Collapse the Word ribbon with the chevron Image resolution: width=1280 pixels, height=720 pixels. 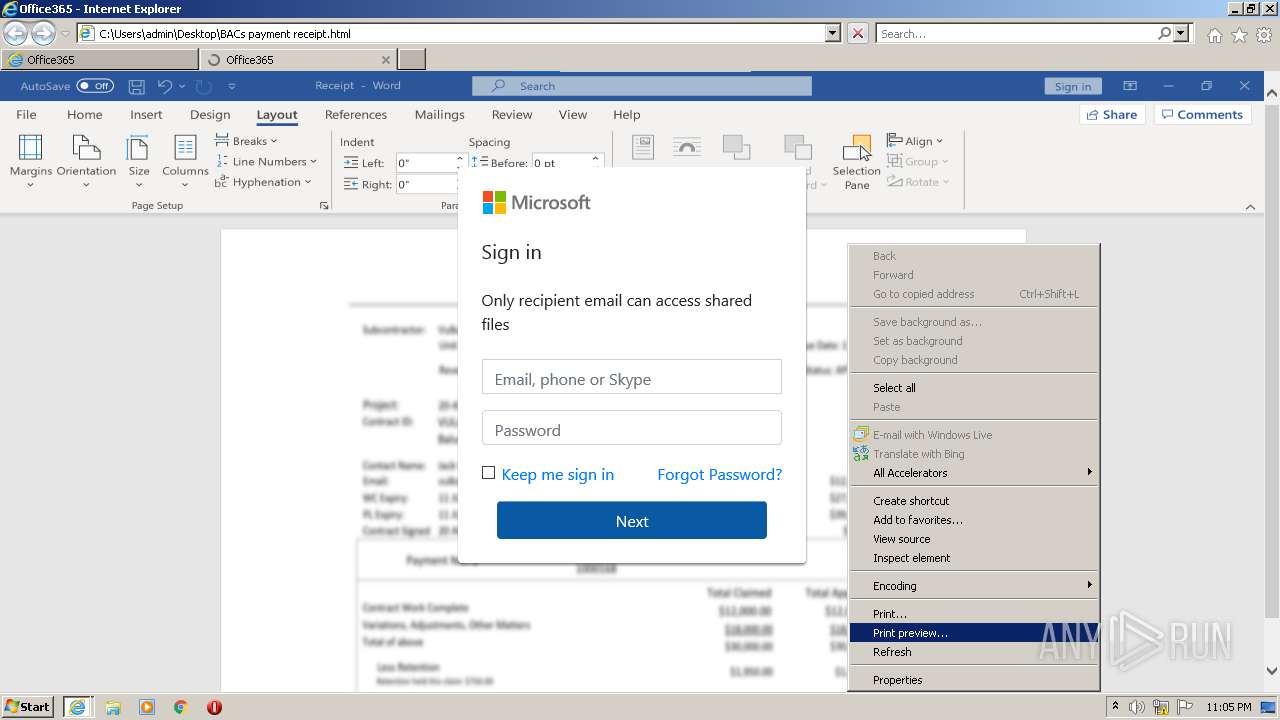(x=1250, y=207)
